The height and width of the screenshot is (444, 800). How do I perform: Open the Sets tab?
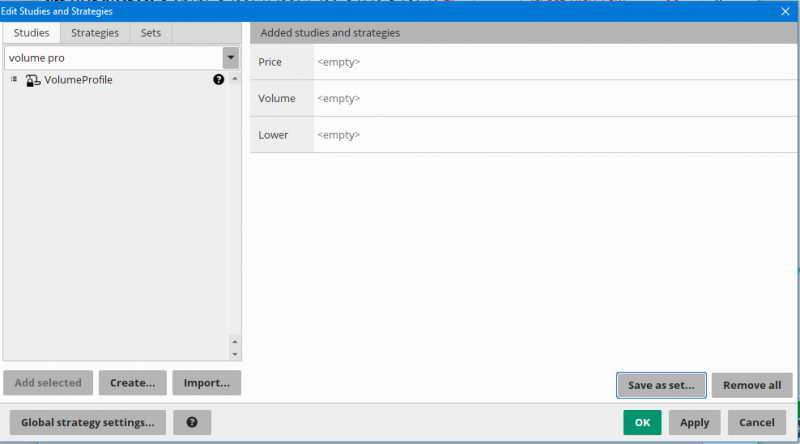[x=151, y=33]
